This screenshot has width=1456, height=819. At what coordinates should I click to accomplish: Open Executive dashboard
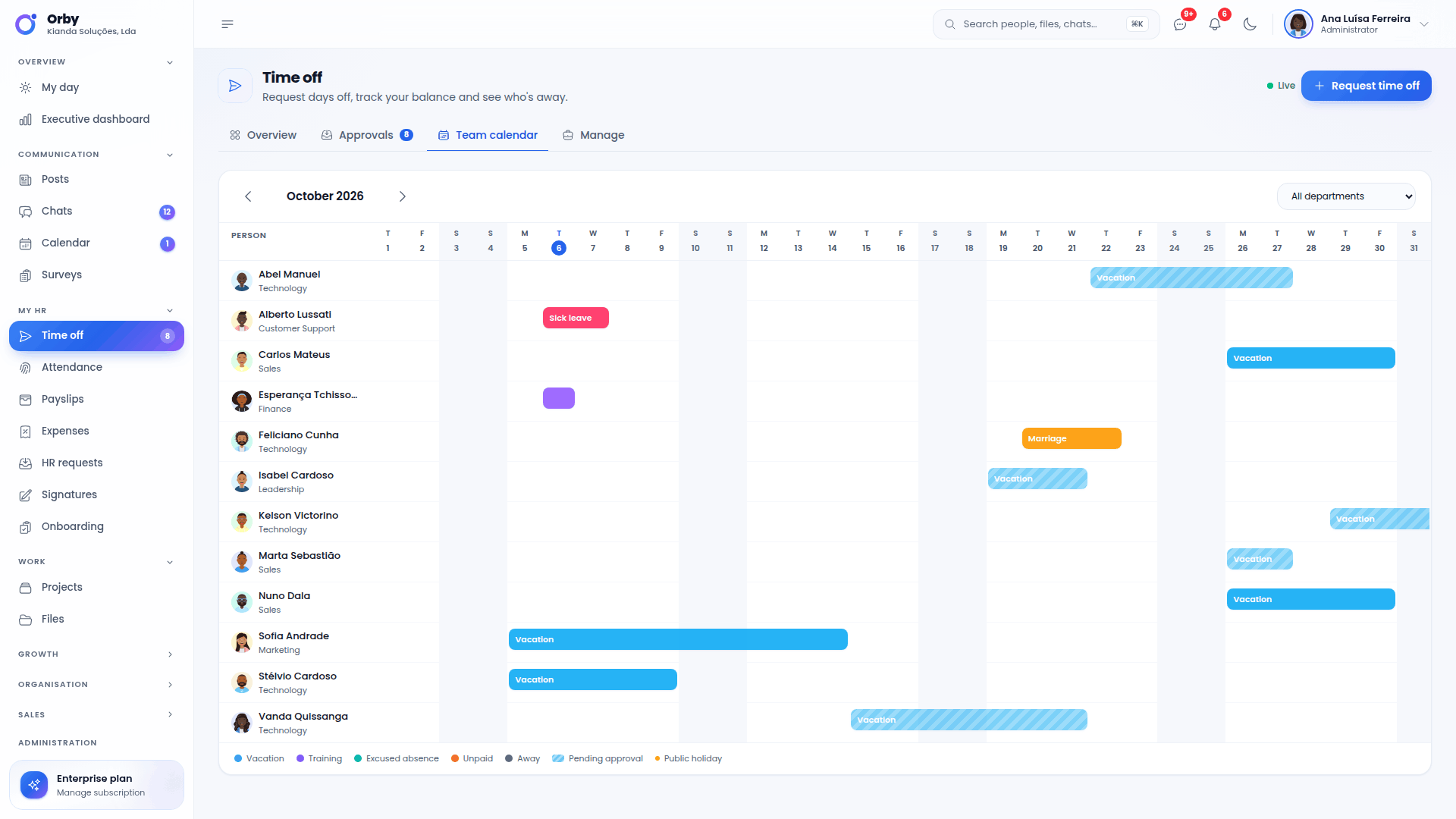(96, 119)
